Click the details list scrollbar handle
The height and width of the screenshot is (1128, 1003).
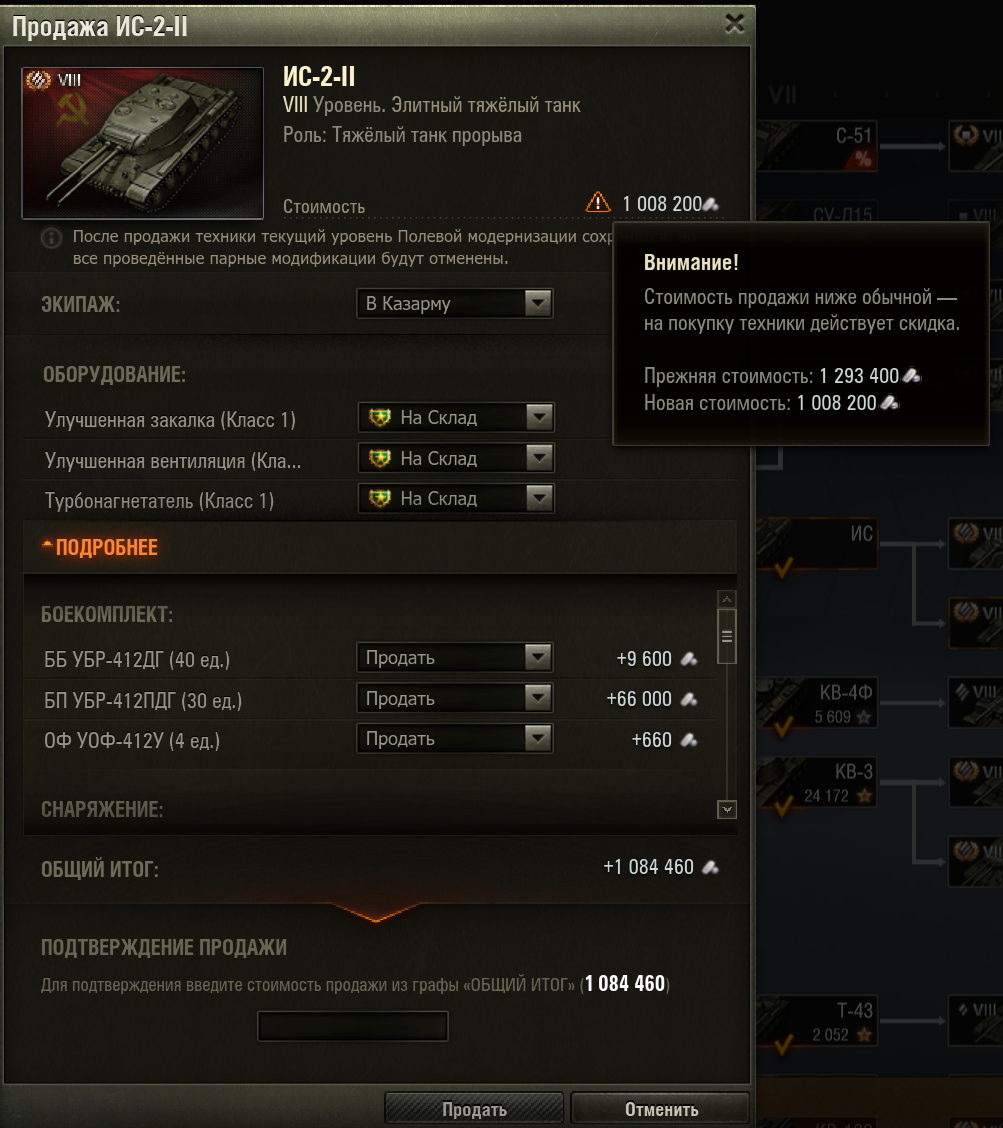(x=727, y=637)
